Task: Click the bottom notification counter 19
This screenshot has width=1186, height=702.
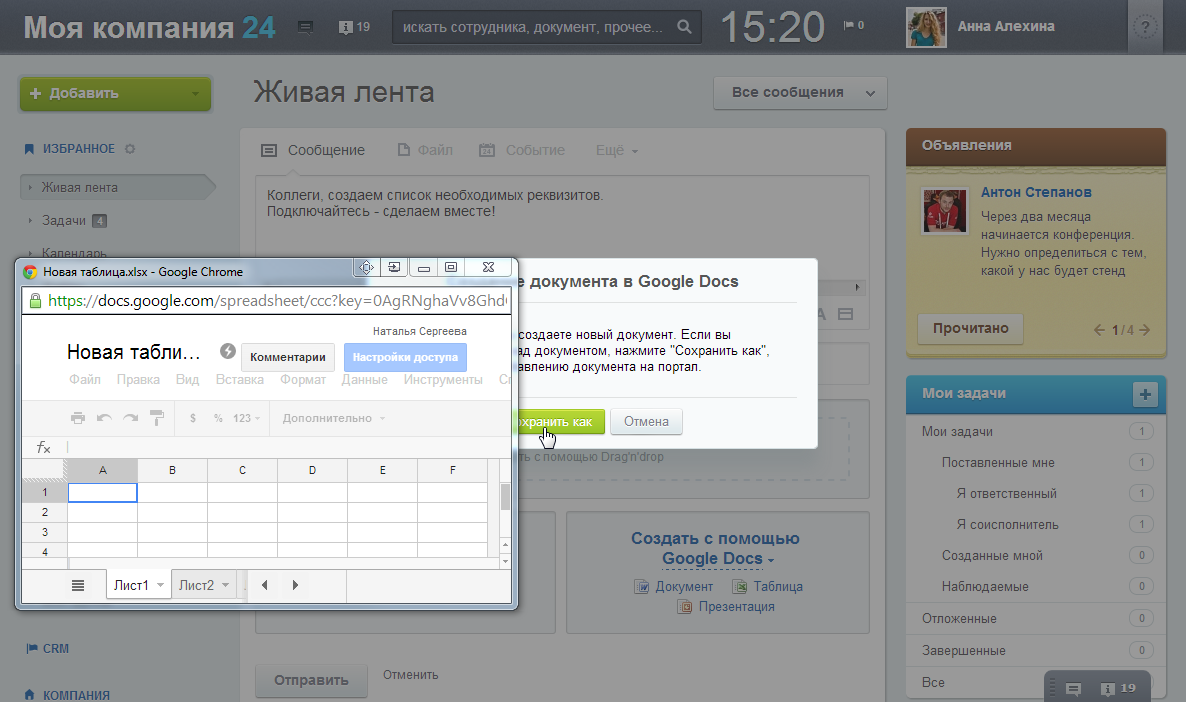Action: click(x=1118, y=688)
